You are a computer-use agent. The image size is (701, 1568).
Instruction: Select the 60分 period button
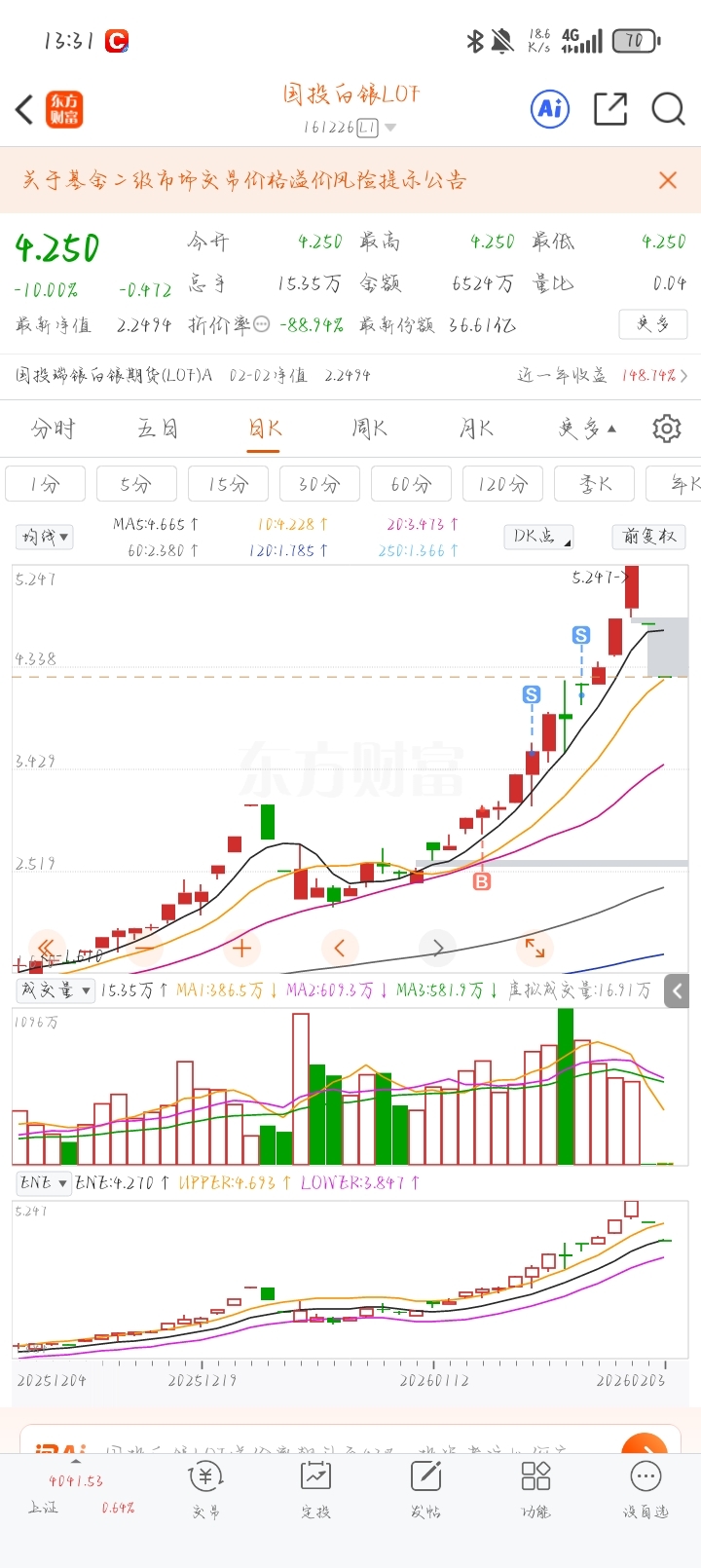pyautogui.click(x=411, y=484)
